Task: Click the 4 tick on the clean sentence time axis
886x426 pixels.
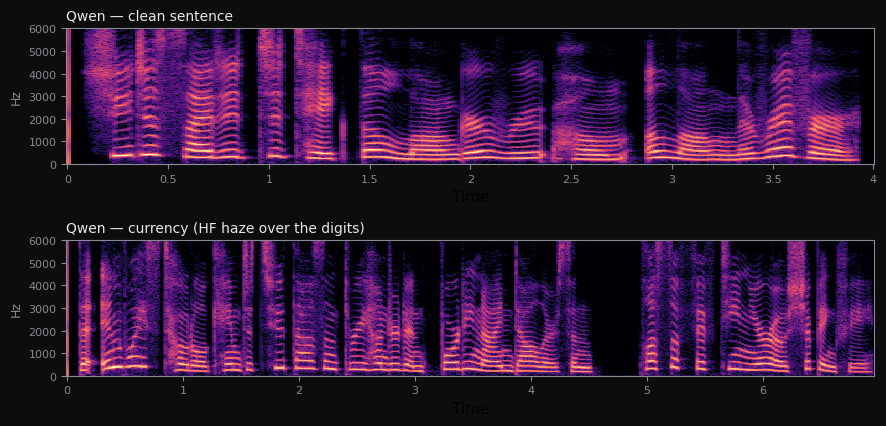Action: pos(874,179)
